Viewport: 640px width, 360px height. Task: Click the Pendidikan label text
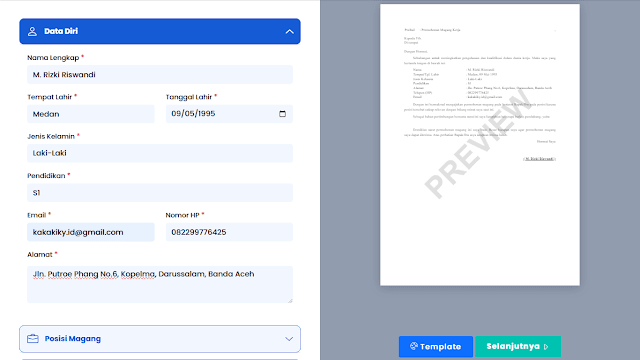tap(46, 176)
